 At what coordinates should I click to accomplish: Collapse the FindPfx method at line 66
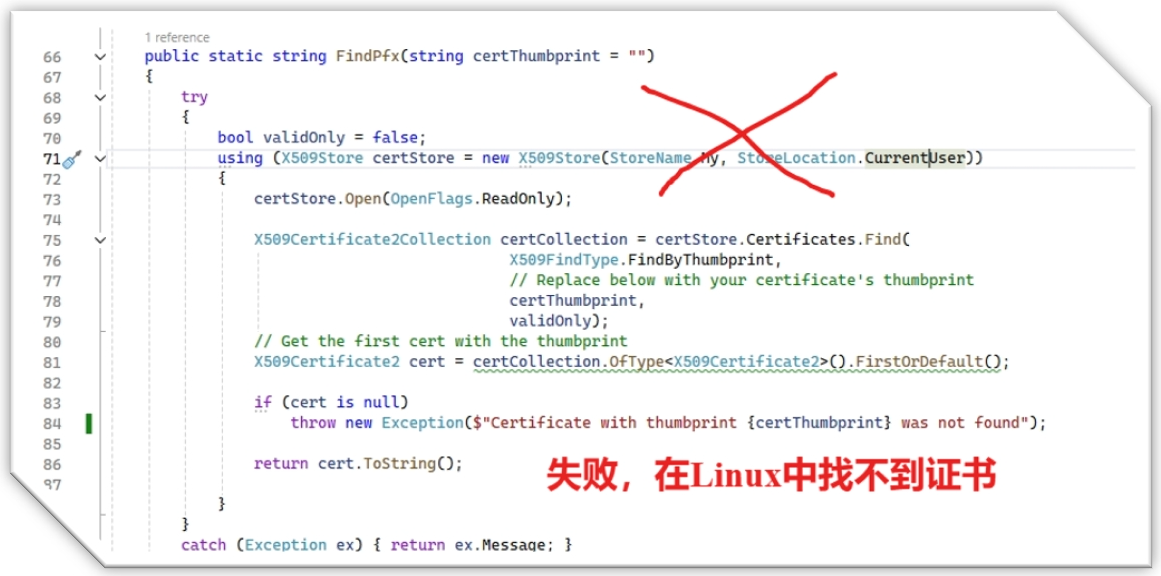101,56
